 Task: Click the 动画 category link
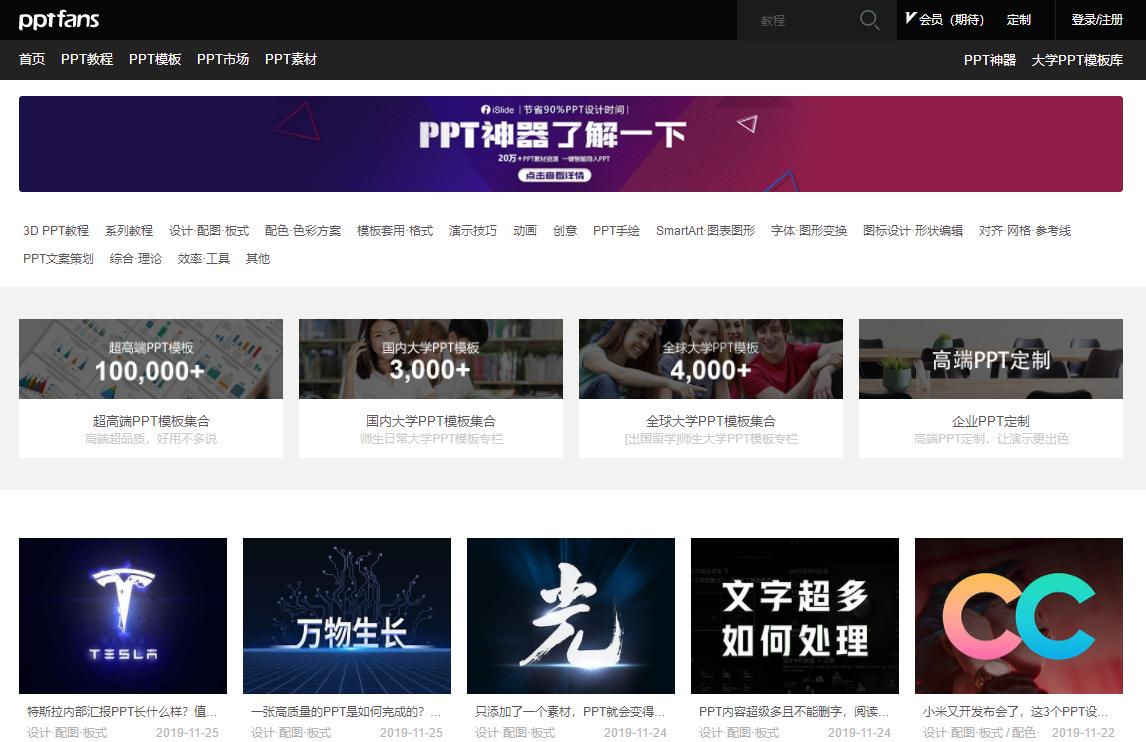[525, 230]
